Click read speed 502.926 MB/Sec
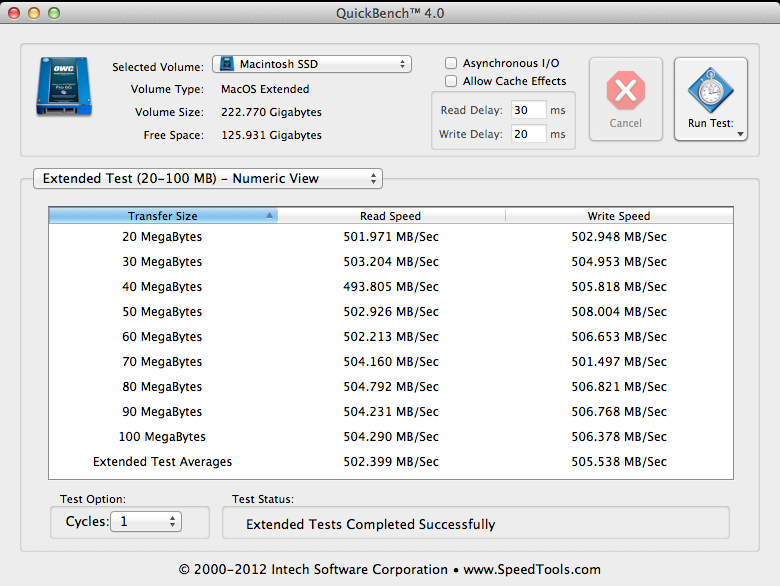Screen dimensions: 780x586 coord(391,311)
